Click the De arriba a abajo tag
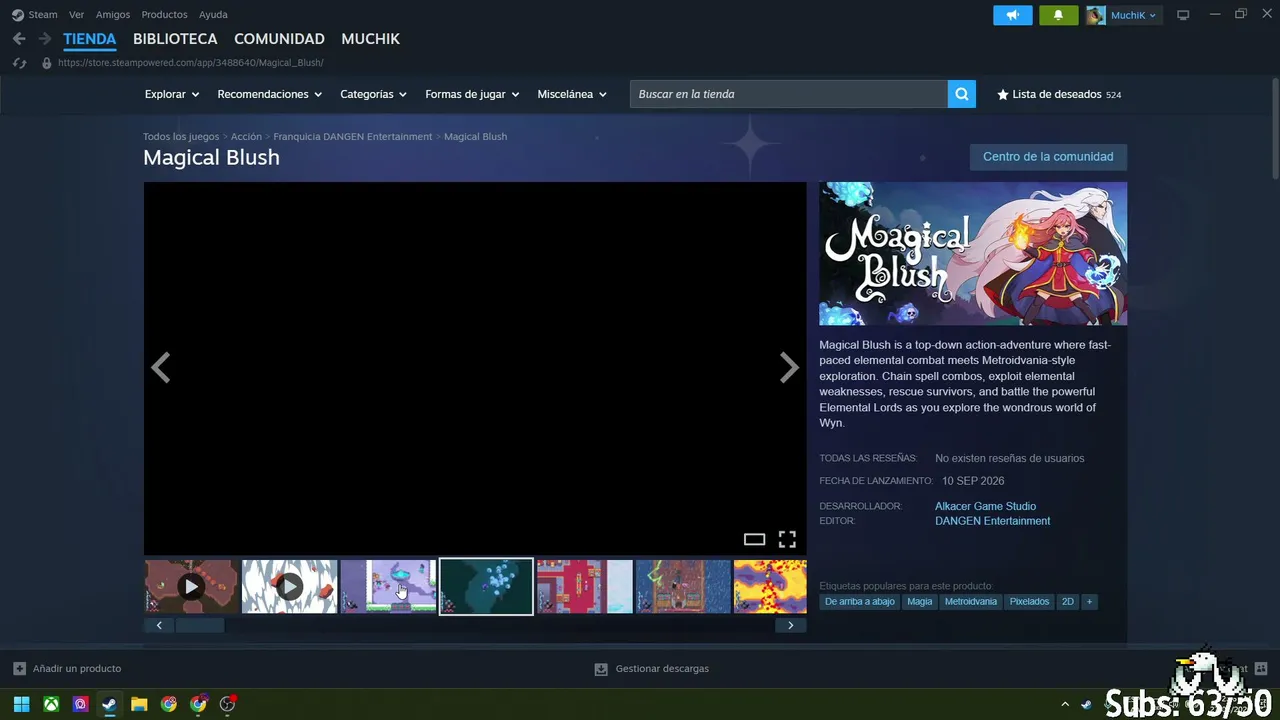The image size is (1280, 720). [860, 602]
